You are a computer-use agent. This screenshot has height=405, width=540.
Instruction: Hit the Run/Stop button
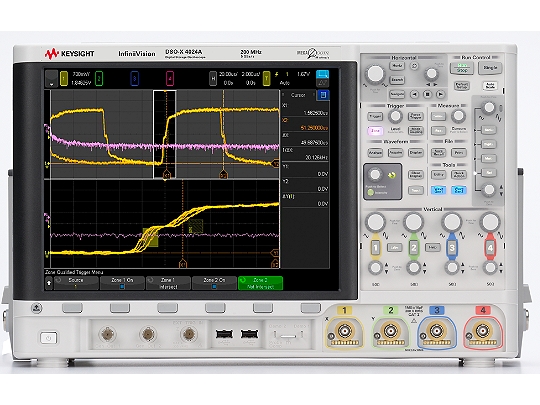pyautogui.click(x=462, y=68)
